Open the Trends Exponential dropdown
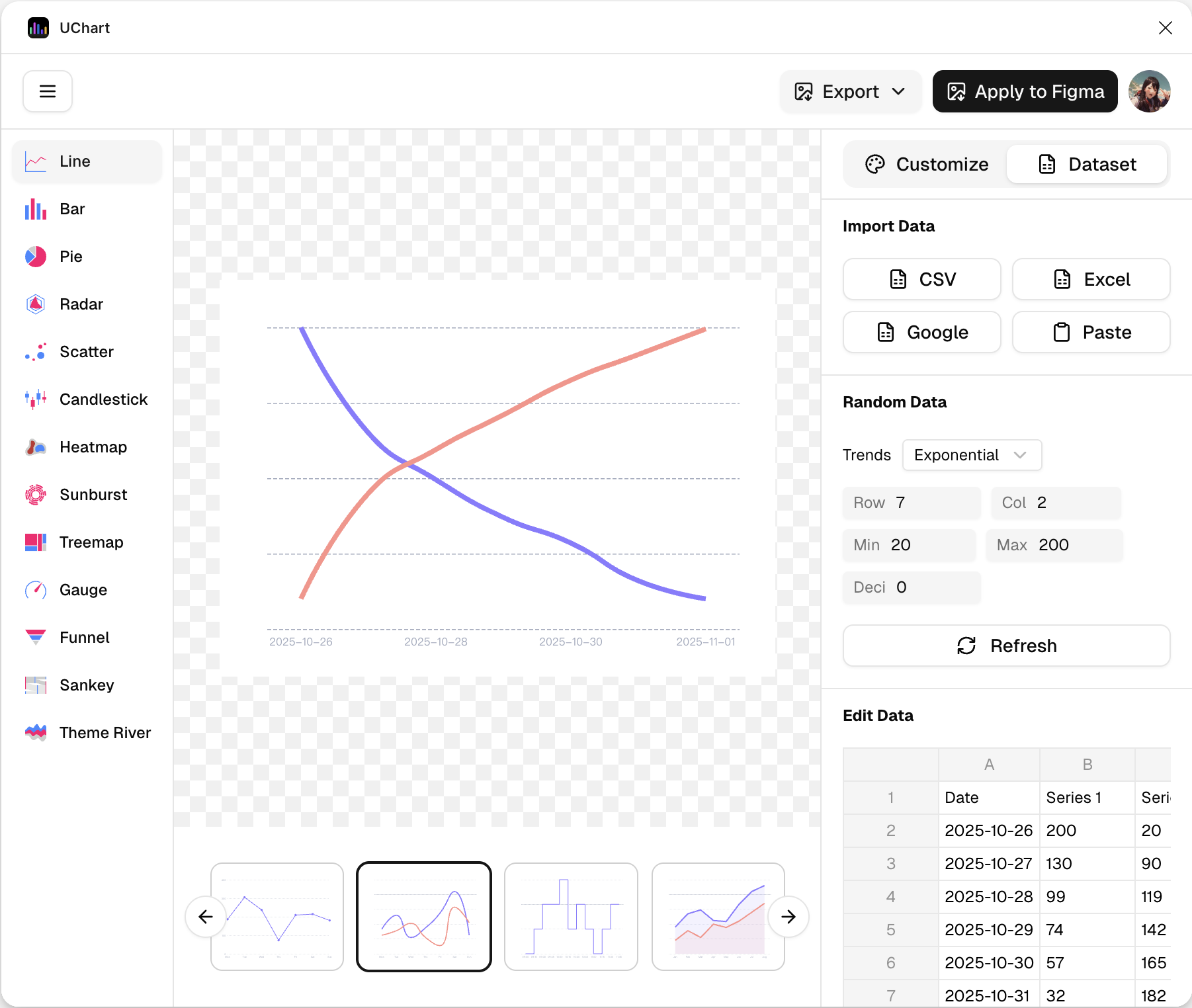1192x1008 pixels. click(x=972, y=455)
